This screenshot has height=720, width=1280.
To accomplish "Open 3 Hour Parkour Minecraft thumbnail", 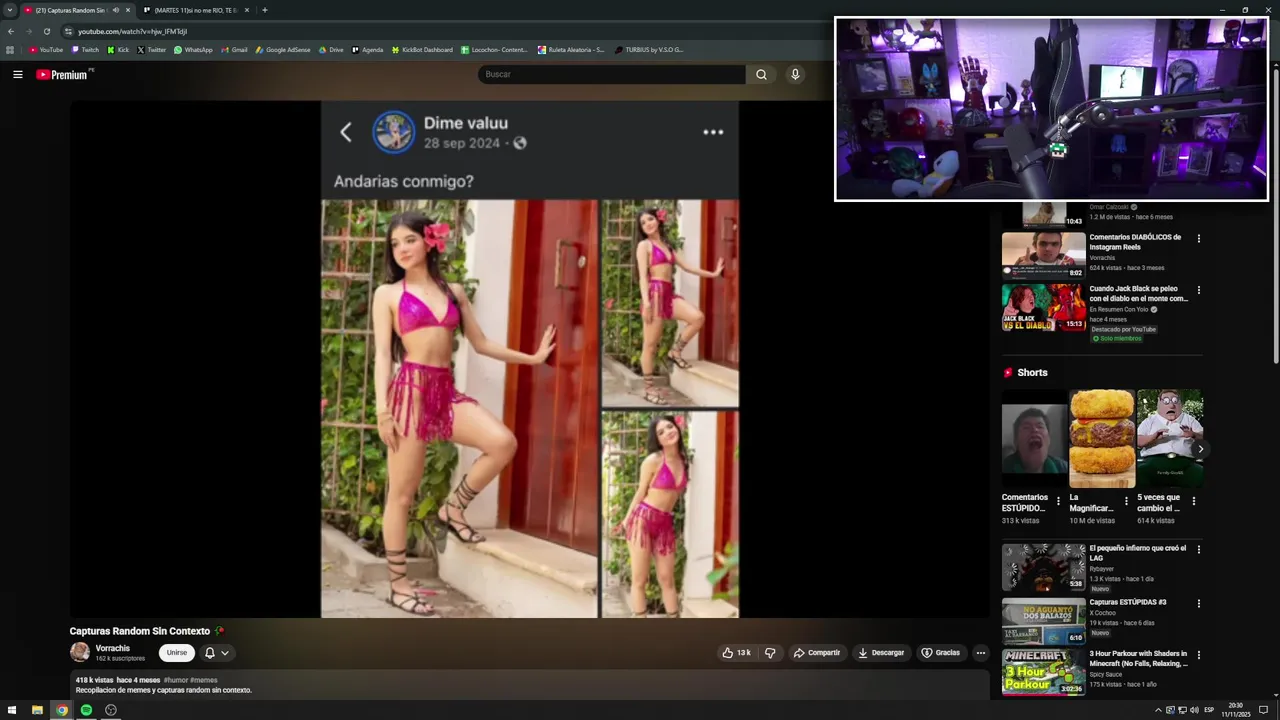I will [1043, 673].
